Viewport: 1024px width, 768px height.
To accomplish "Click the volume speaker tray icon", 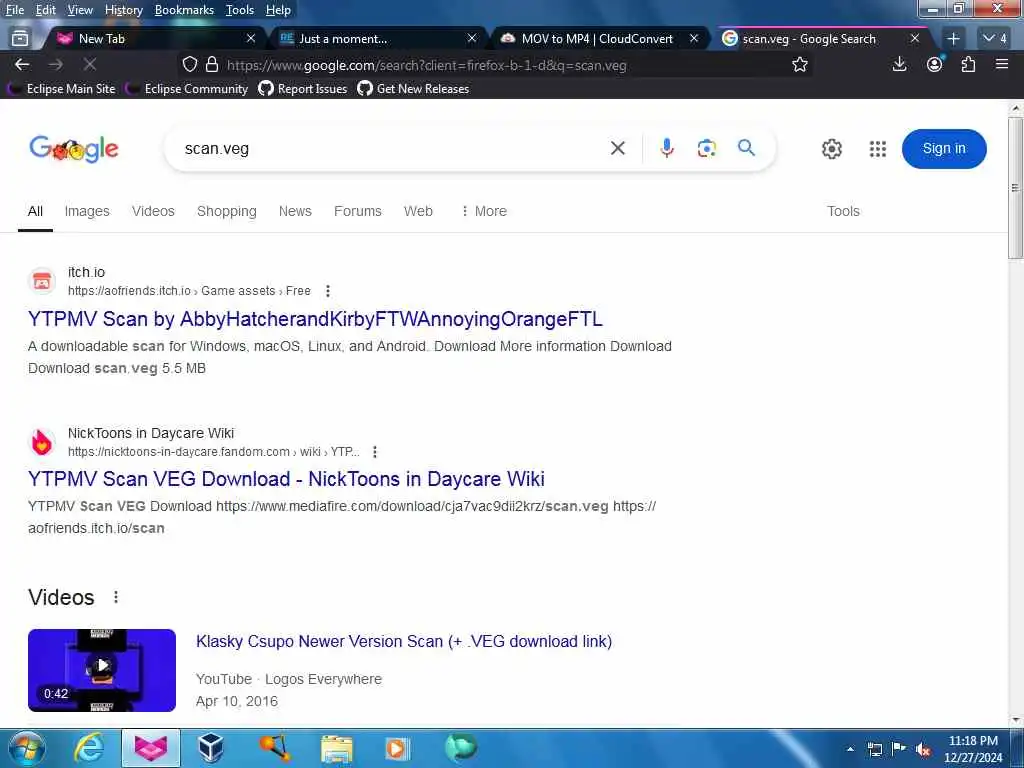I will 923,750.
